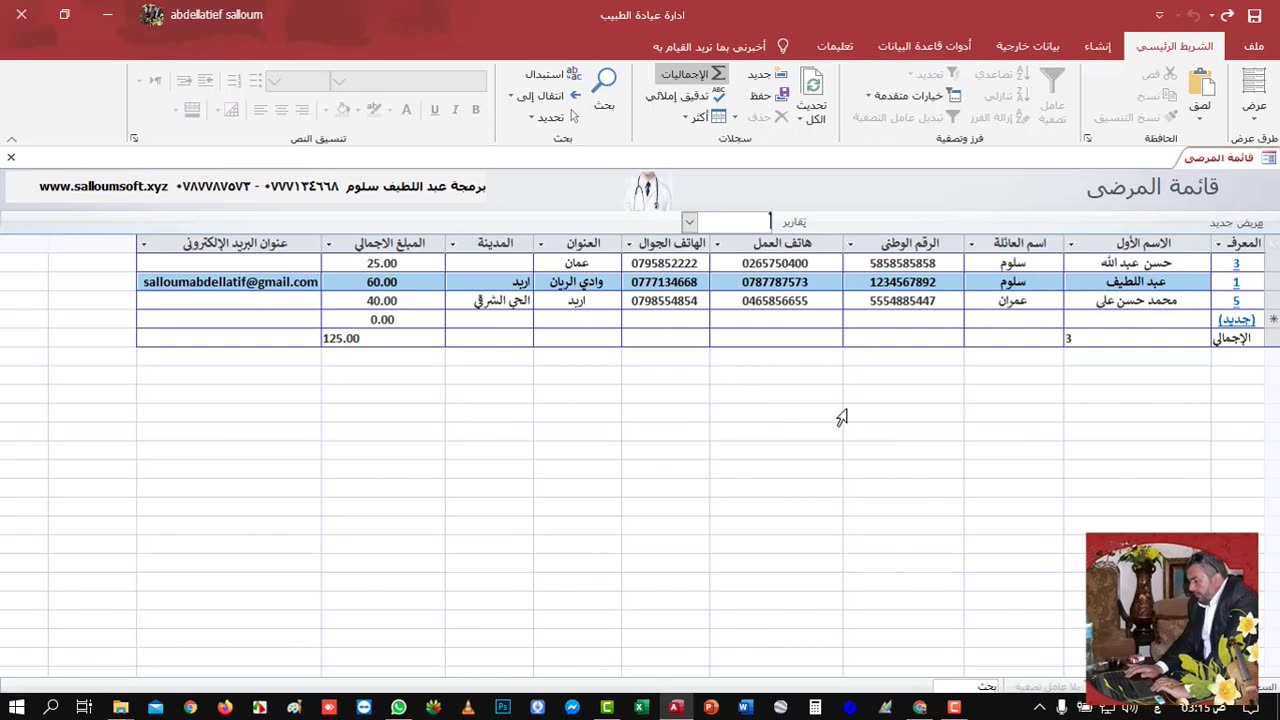The height and width of the screenshot is (720, 1280).
Task: Click New Patient (مريض جديد) button
Action: 1237,222
